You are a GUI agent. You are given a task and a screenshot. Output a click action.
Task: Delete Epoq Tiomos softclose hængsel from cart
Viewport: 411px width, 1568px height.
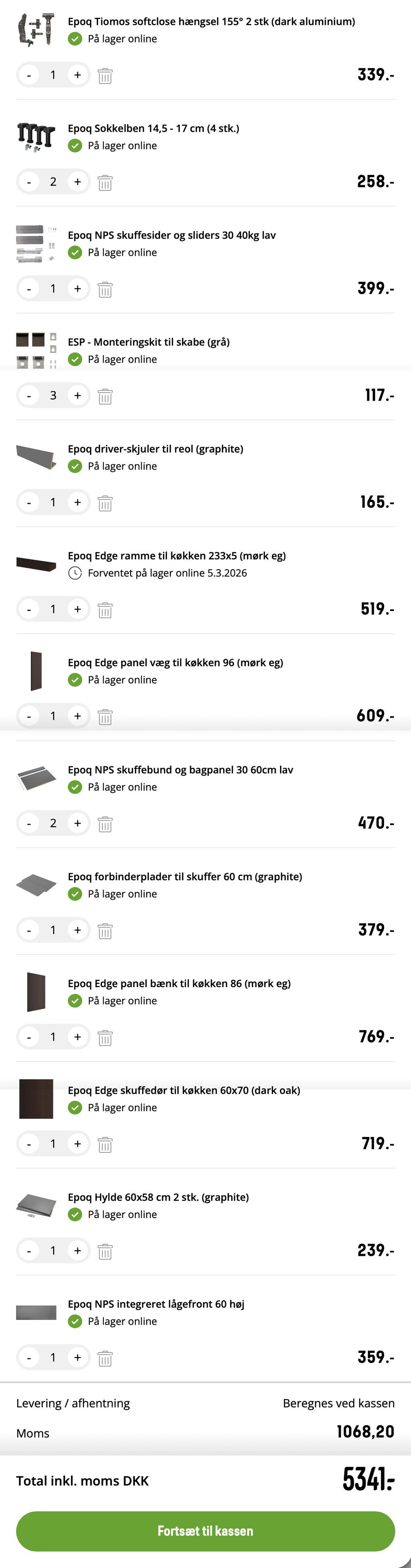pos(105,75)
